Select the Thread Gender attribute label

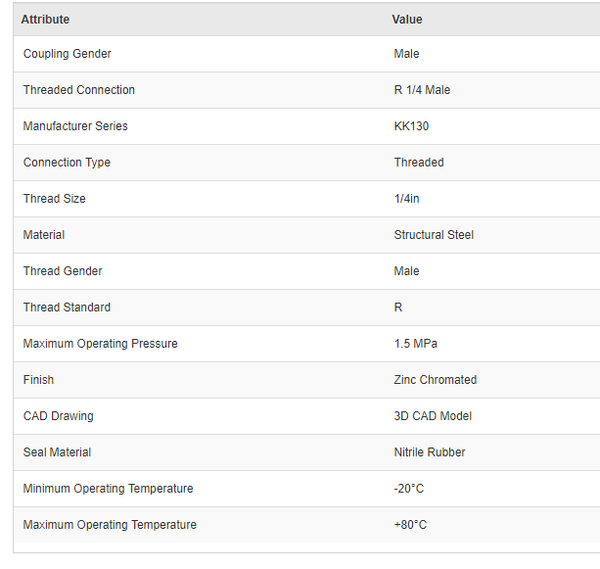tap(62, 271)
